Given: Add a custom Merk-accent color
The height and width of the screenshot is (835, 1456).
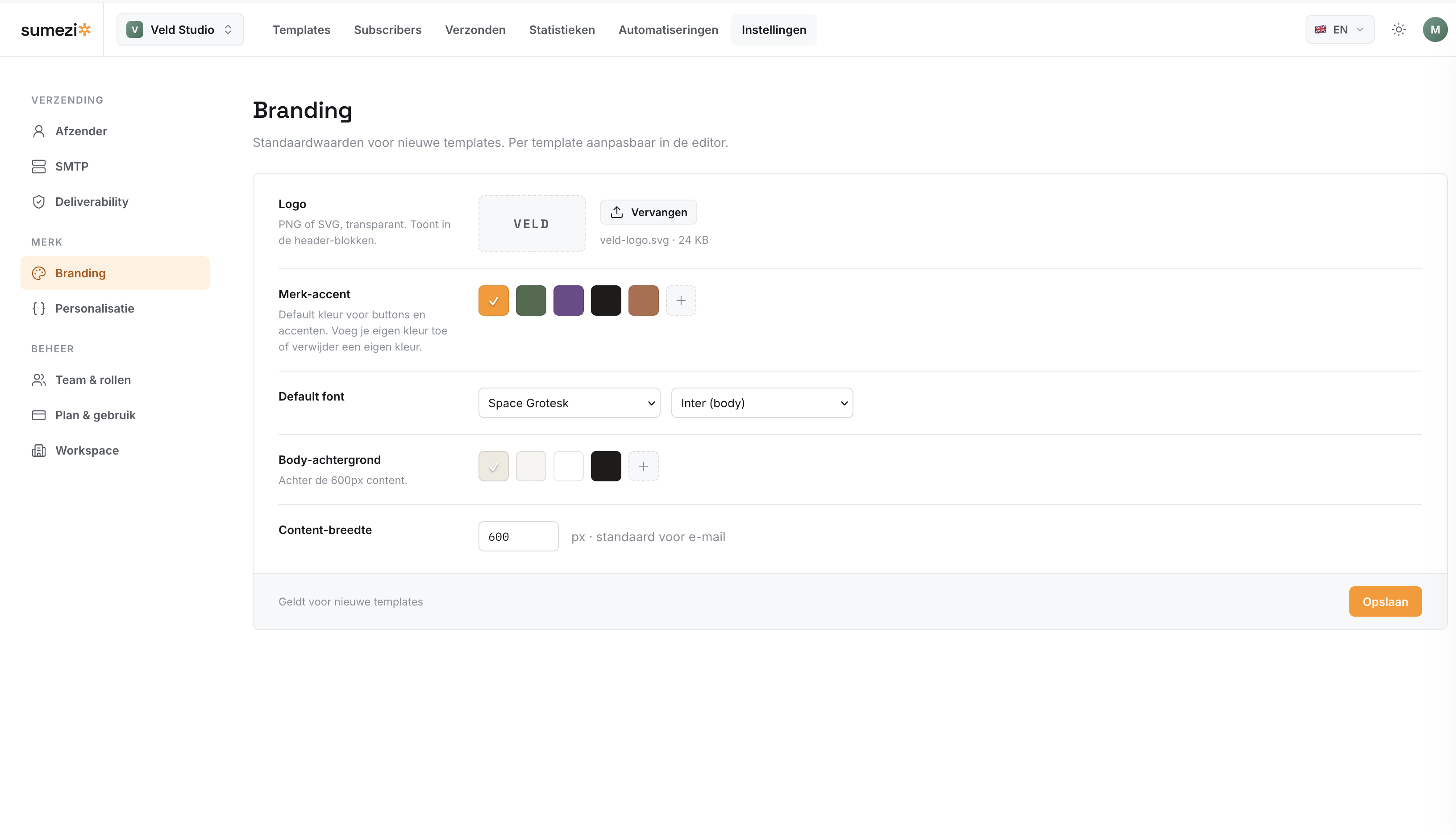Looking at the screenshot, I should tap(681, 301).
